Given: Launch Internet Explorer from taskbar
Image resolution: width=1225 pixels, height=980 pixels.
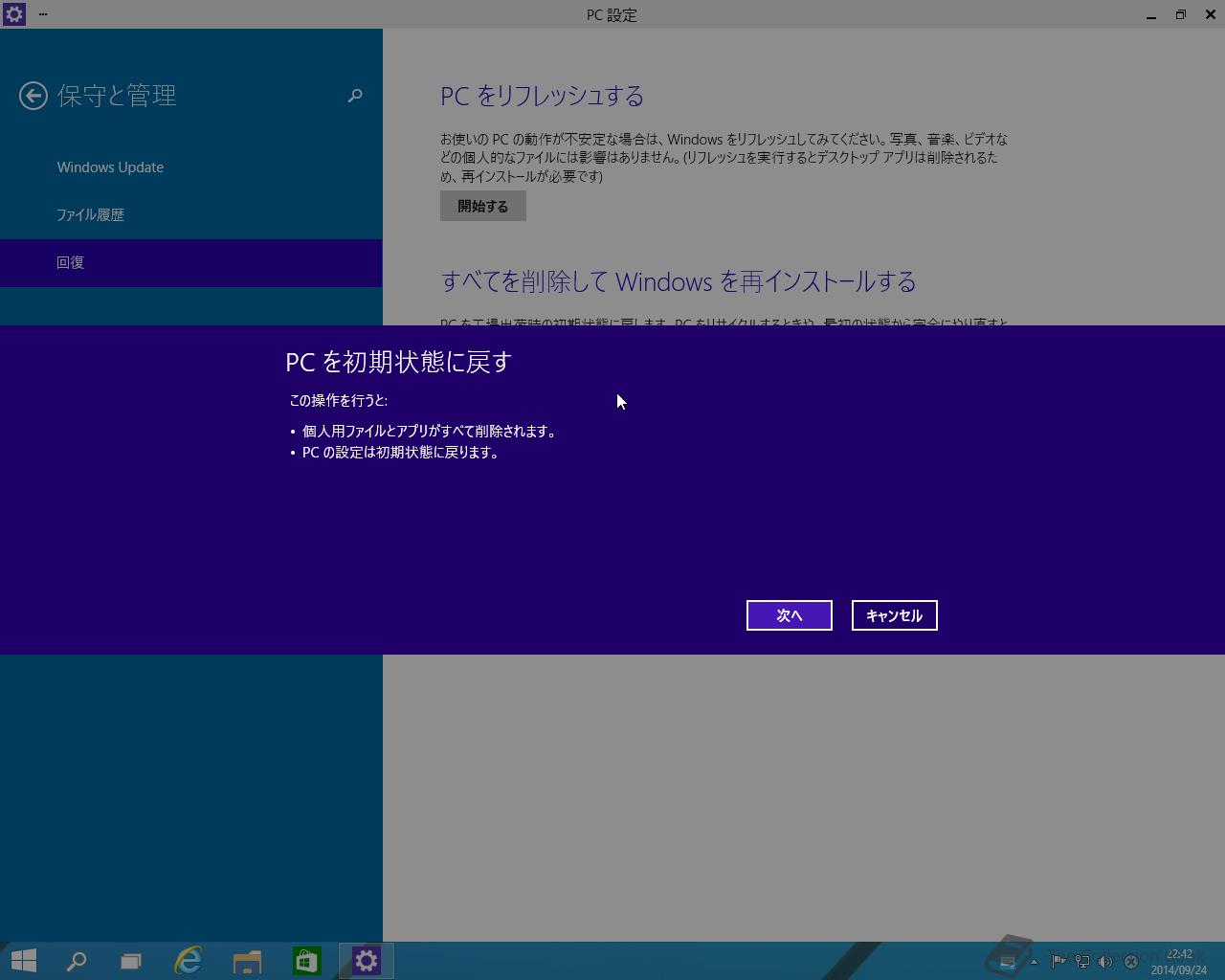Looking at the screenshot, I should 189,961.
